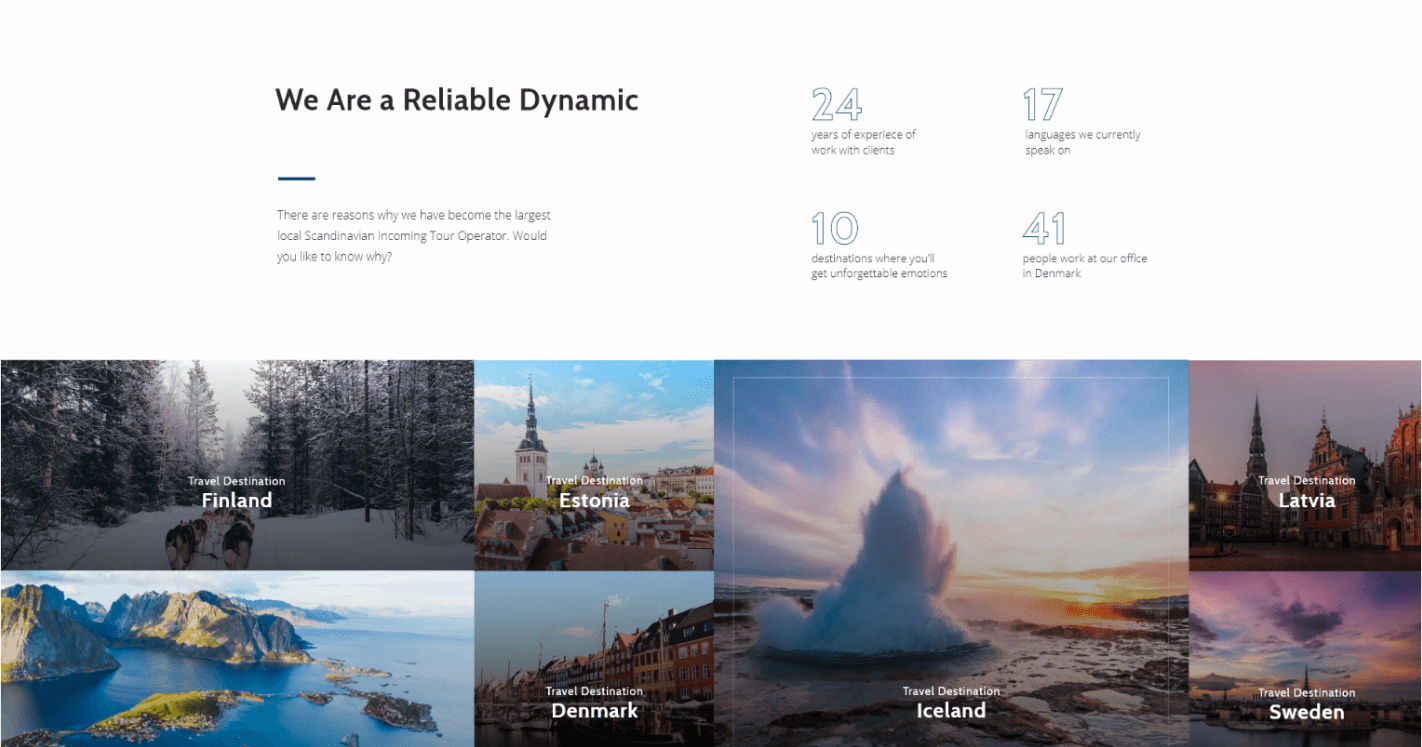Image resolution: width=1422 pixels, height=747 pixels.
Task: Click the 'Finland' destination name text
Action: pyautogui.click(x=236, y=500)
